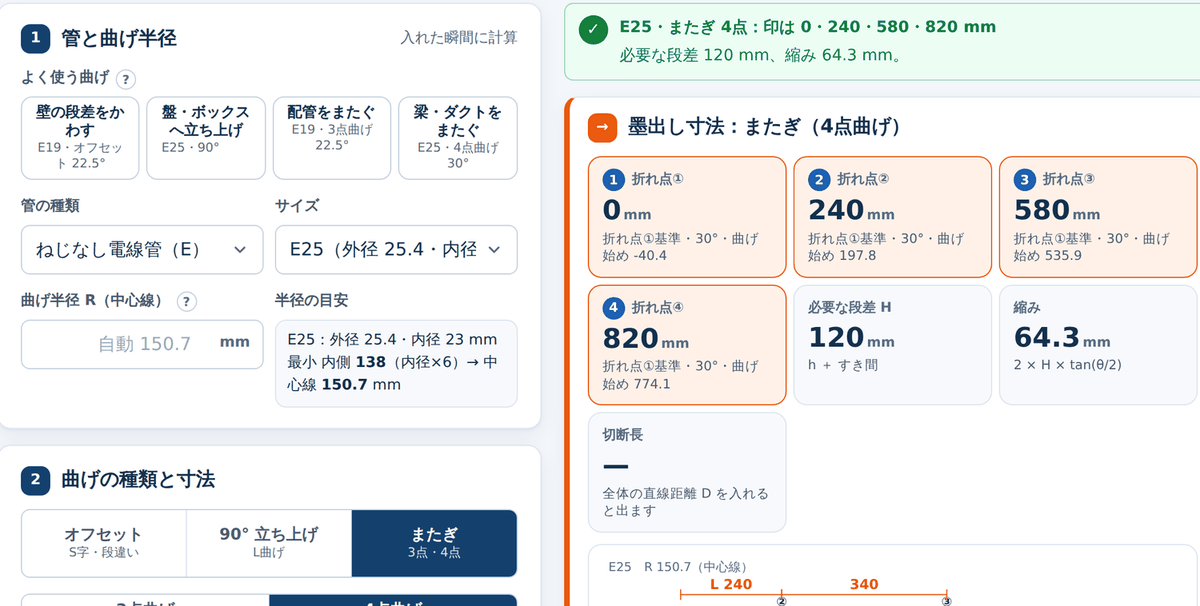This screenshot has height=606, width=1200.
Task: Click help icon beside よく使う曲げ
Action: pyautogui.click(x=126, y=79)
